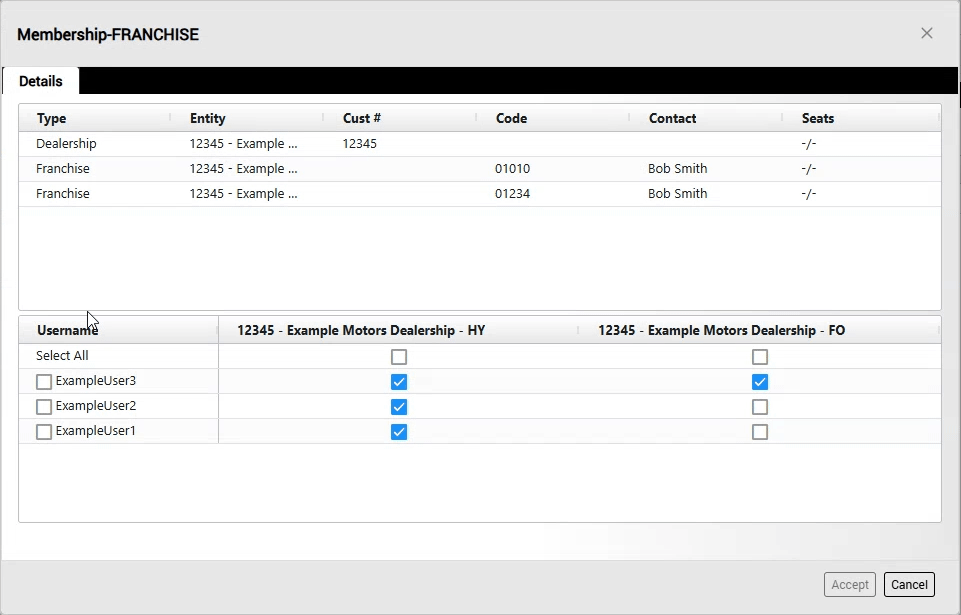Viewport: 961px width, 615px height.
Task: Check ExampleUser1 under the FO column
Action: pyautogui.click(x=760, y=432)
